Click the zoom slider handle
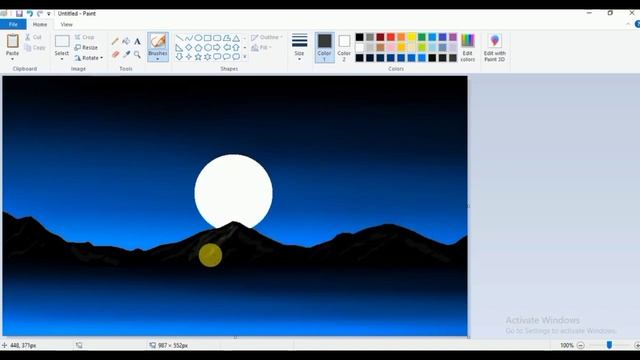Screen dimensions: 640x360 pos(609,345)
